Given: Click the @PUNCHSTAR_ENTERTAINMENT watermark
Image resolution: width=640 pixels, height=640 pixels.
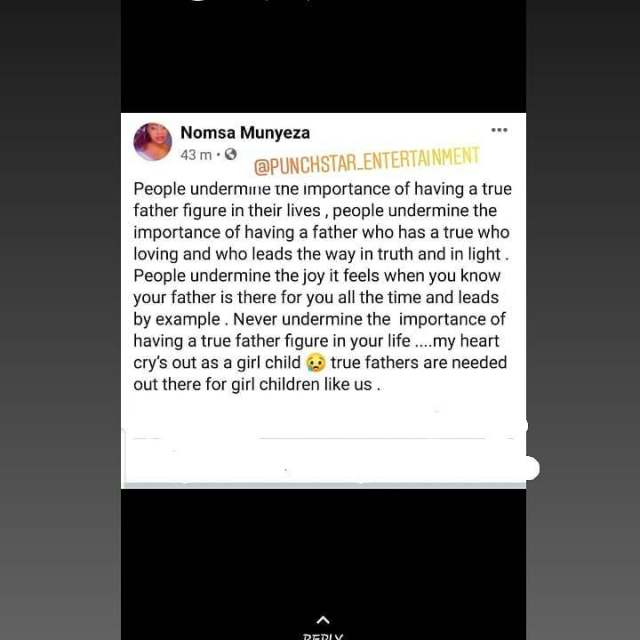Looking at the screenshot, I should [367, 161].
